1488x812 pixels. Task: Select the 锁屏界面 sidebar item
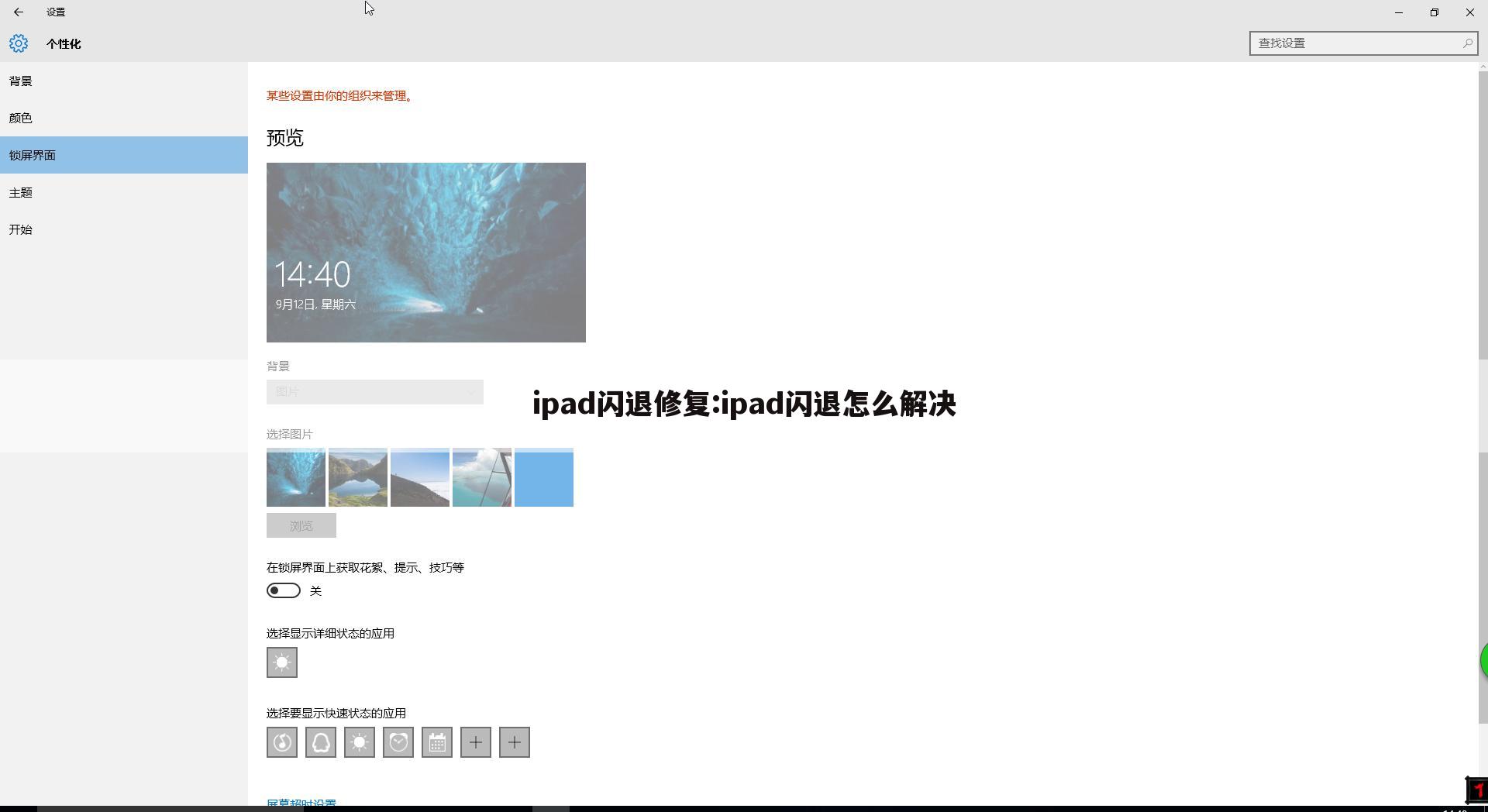click(124, 155)
